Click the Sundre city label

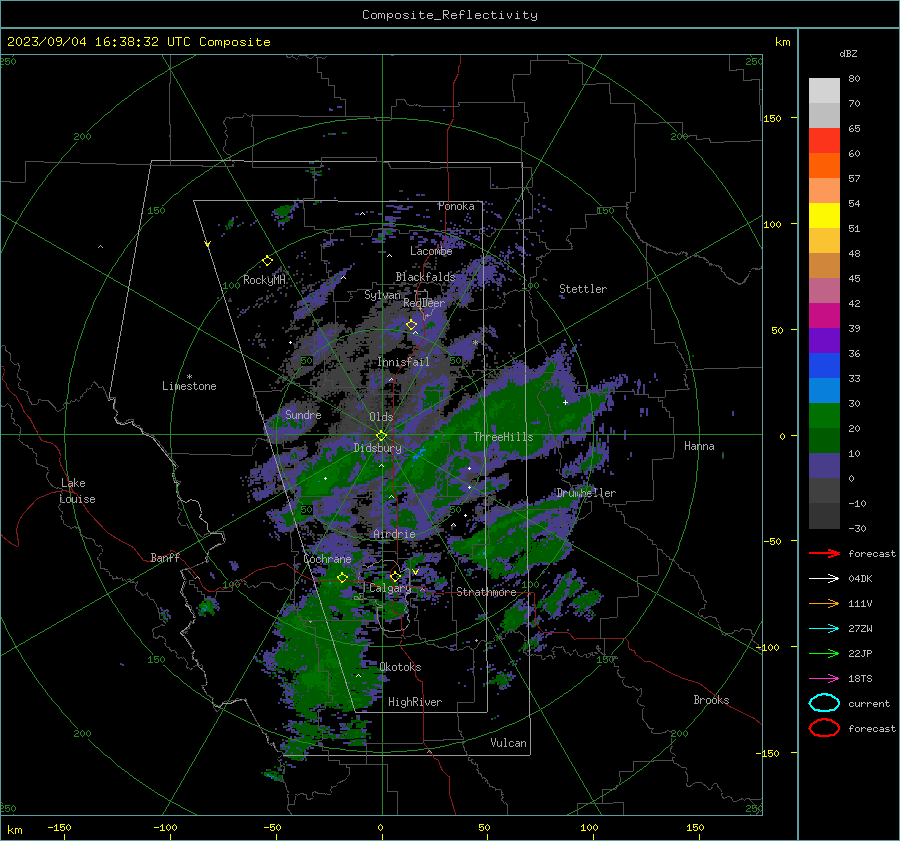pyautogui.click(x=303, y=414)
